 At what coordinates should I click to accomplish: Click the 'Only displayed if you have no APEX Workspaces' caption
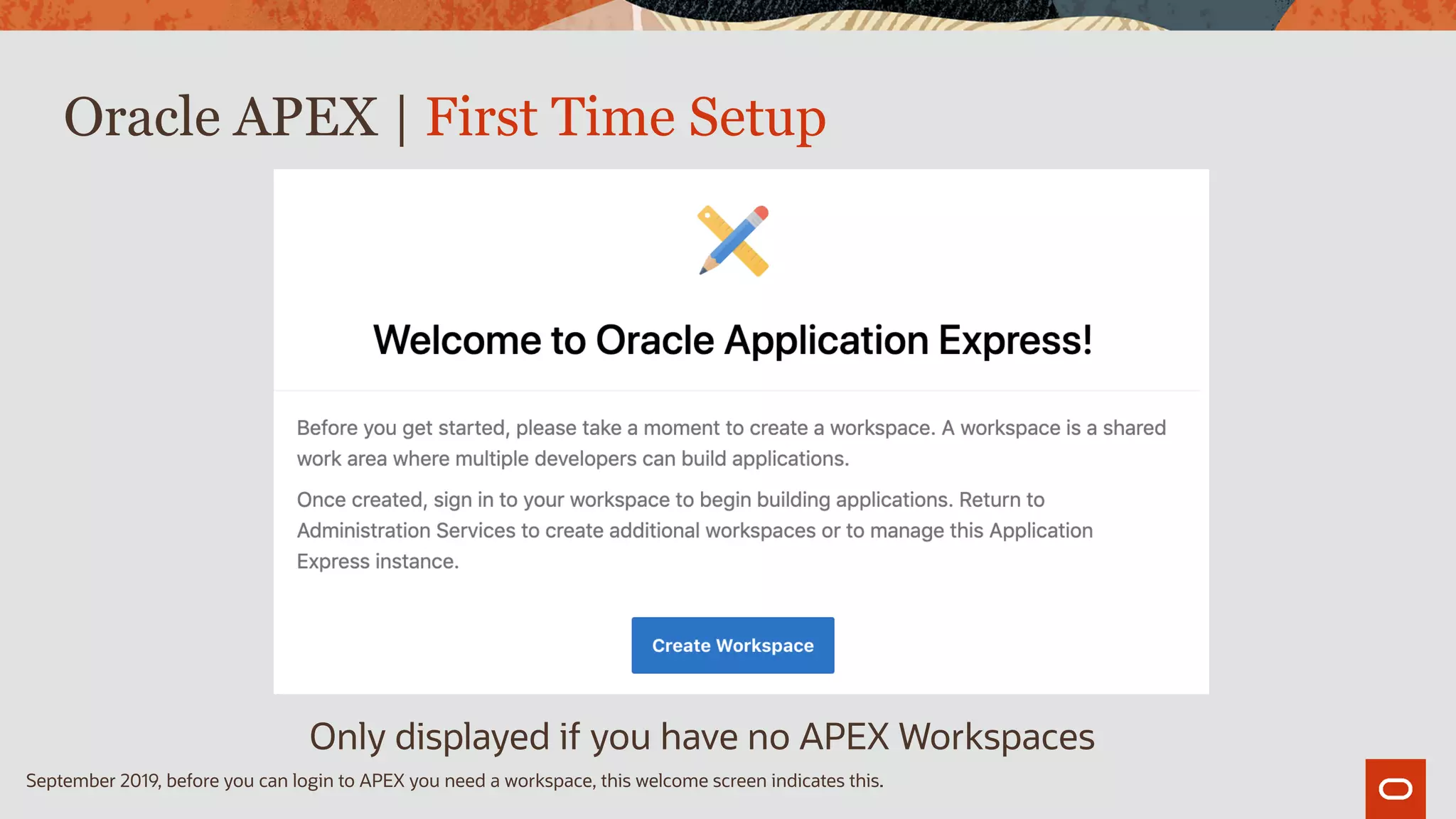coord(702,737)
